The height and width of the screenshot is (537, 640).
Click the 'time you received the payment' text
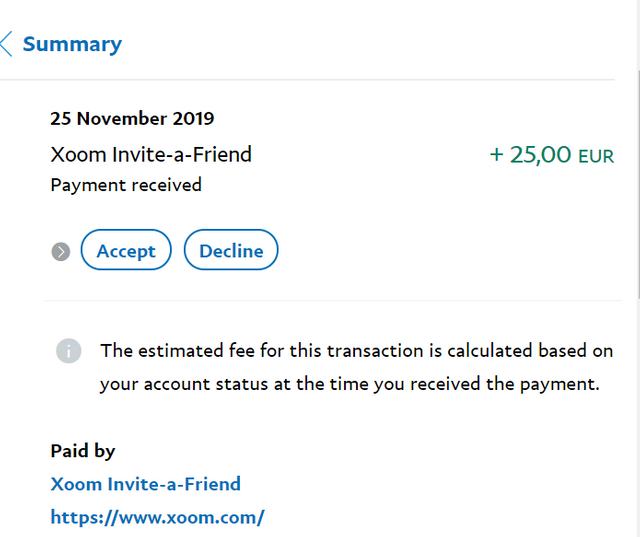tap(464, 384)
